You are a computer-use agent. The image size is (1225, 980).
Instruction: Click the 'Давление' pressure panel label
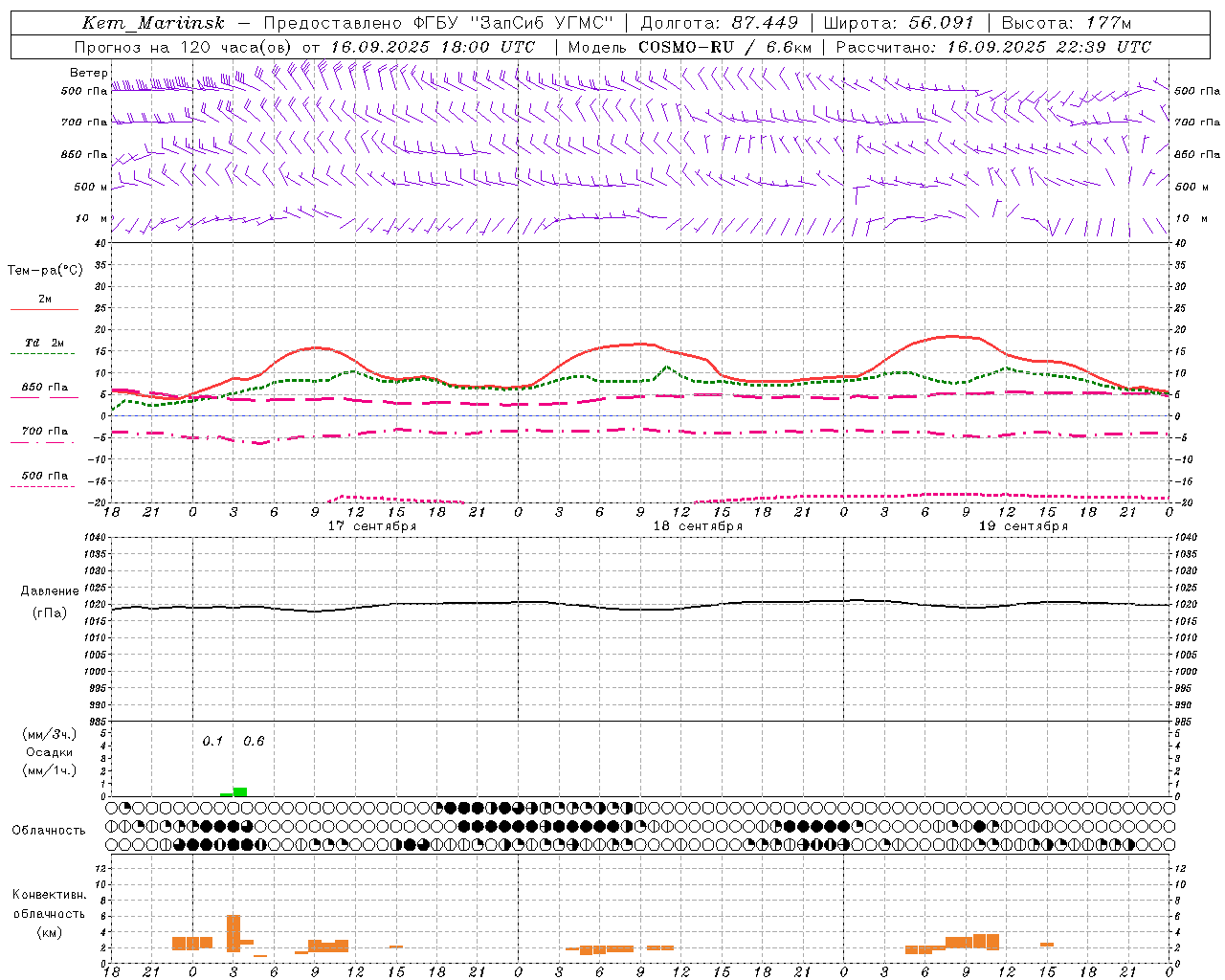(x=50, y=591)
